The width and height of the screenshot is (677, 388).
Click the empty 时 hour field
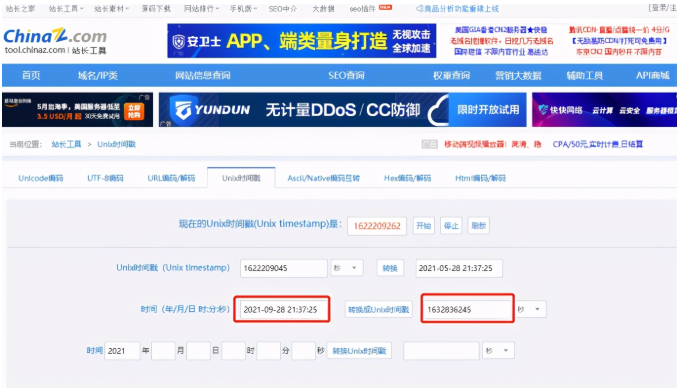tap(234, 351)
